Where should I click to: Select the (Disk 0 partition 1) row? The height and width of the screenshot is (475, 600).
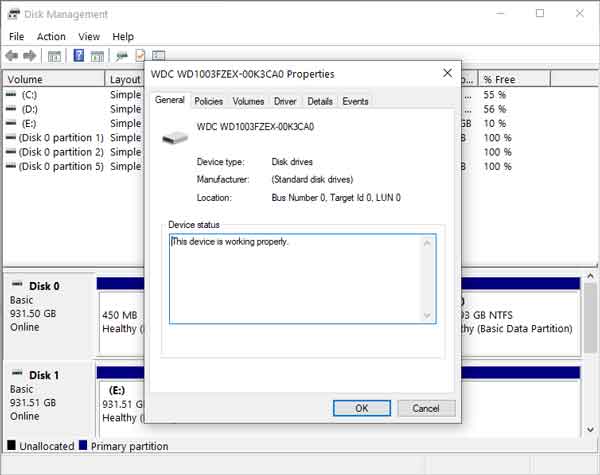click(x=73, y=138)
